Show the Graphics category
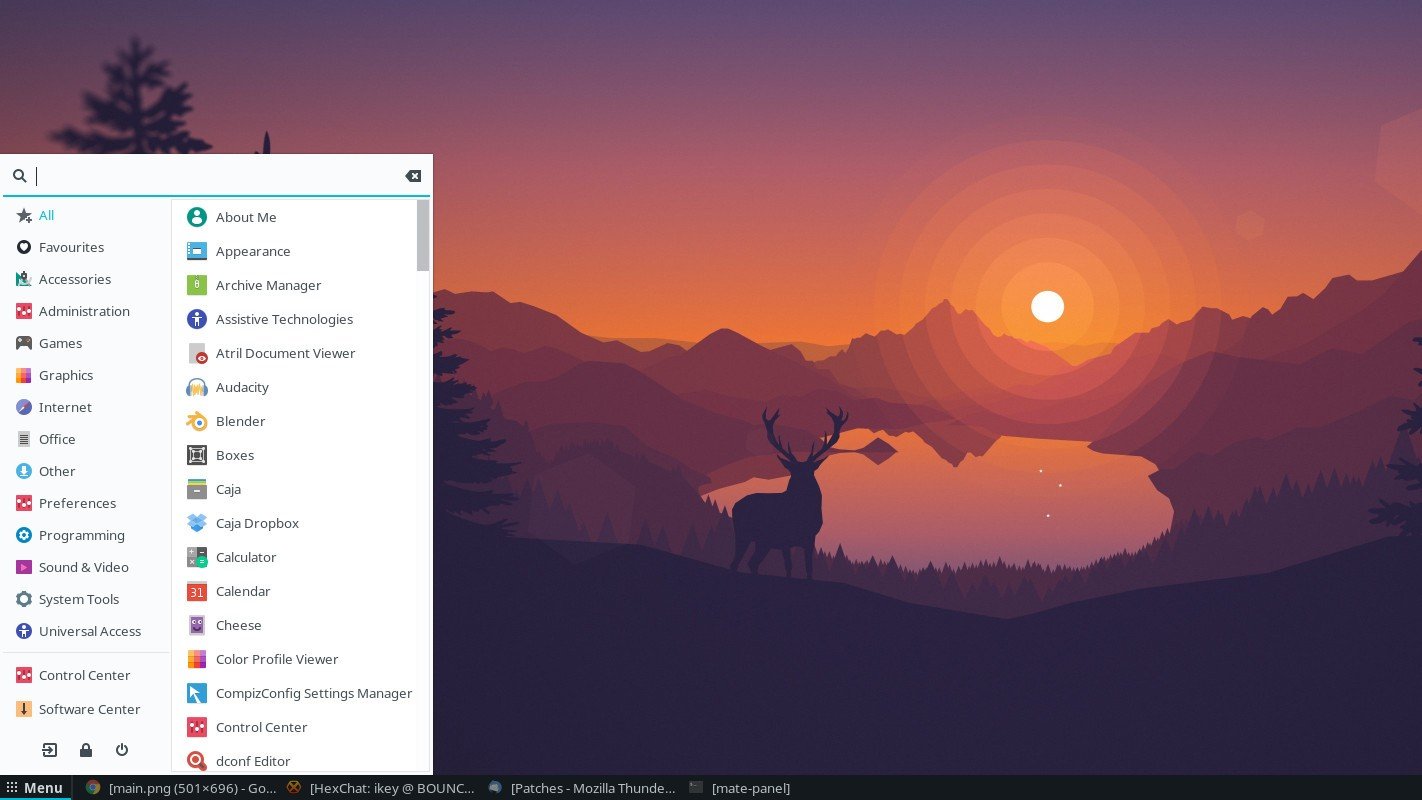Viewport: 1422px width, 800px height. click(x=66, y=375)
